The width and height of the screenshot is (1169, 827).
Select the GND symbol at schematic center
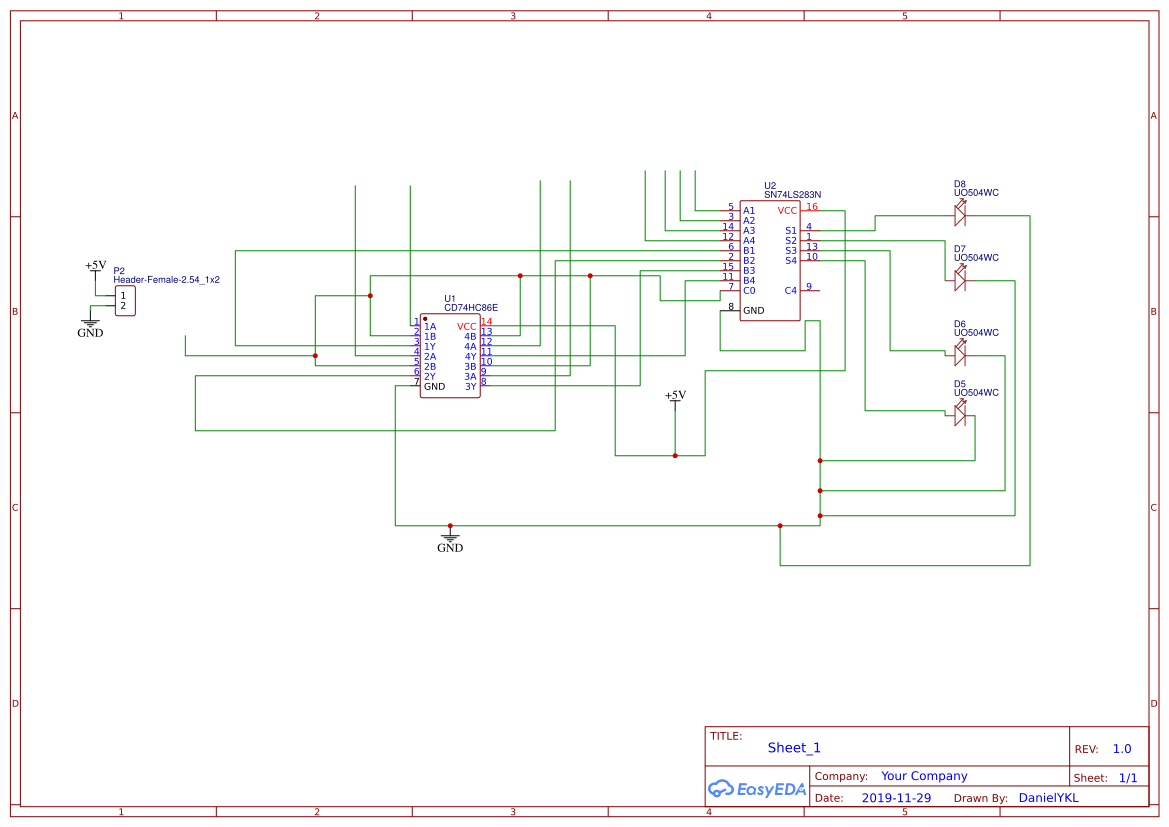[451, 538]
